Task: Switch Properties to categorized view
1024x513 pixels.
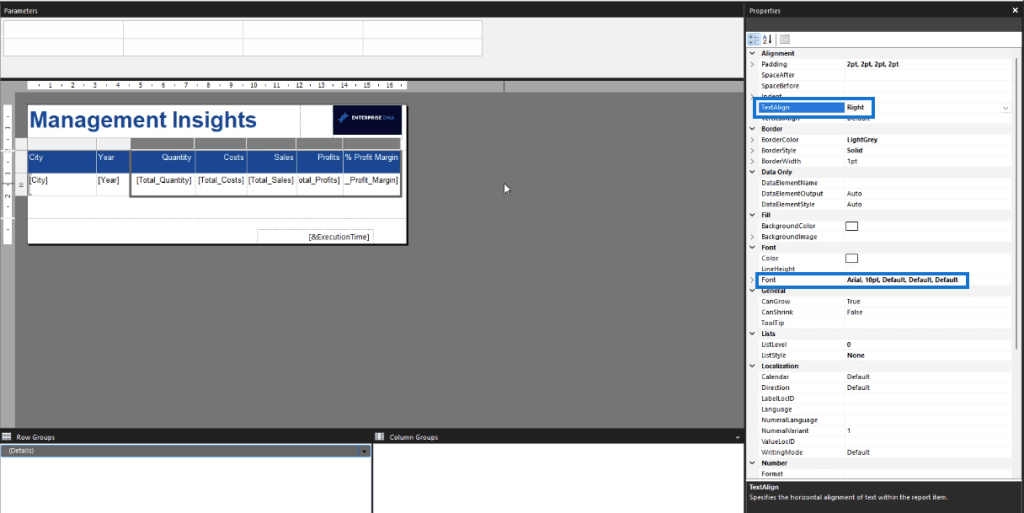Action: [754, 39]
